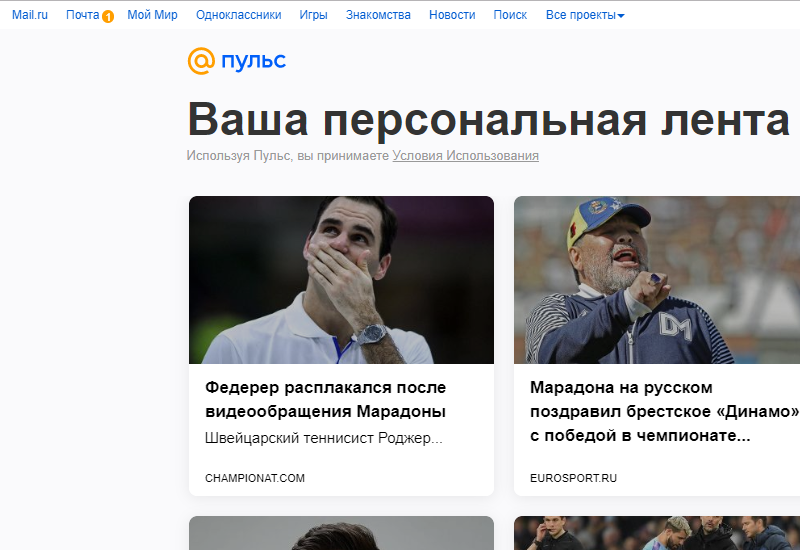Expand the Все проекты dropdown
Image resolution: width=800 pixels, height=550 pixels.
[x=585, y=15]
